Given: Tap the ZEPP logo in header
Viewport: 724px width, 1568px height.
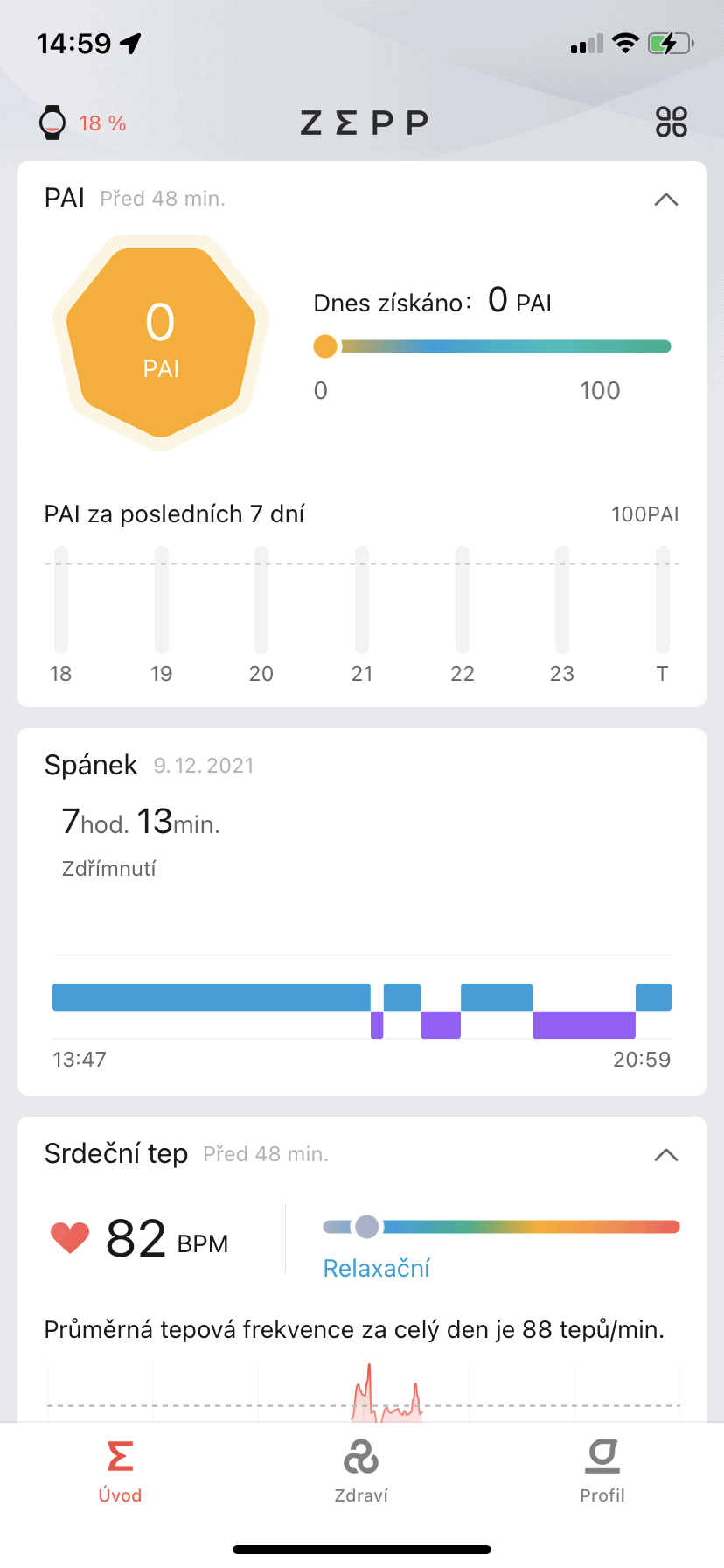Looking at the screenshot, I should [364, 122].
